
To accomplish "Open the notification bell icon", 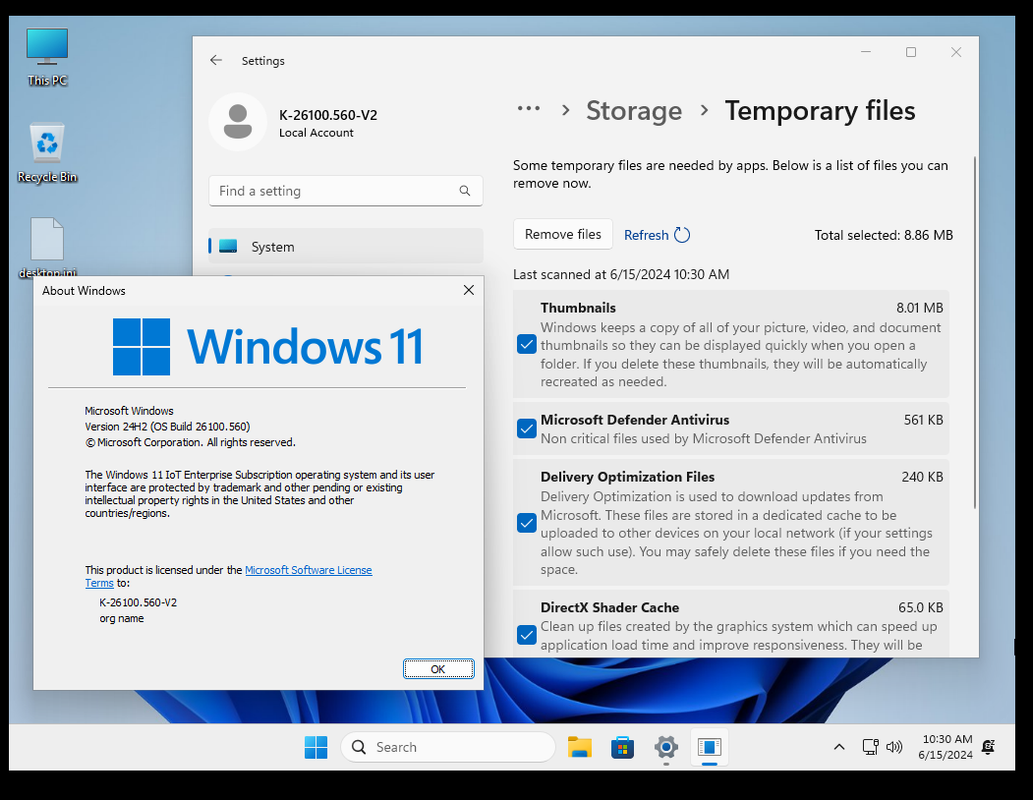I will pyautogui.click(x=988, y=747).
